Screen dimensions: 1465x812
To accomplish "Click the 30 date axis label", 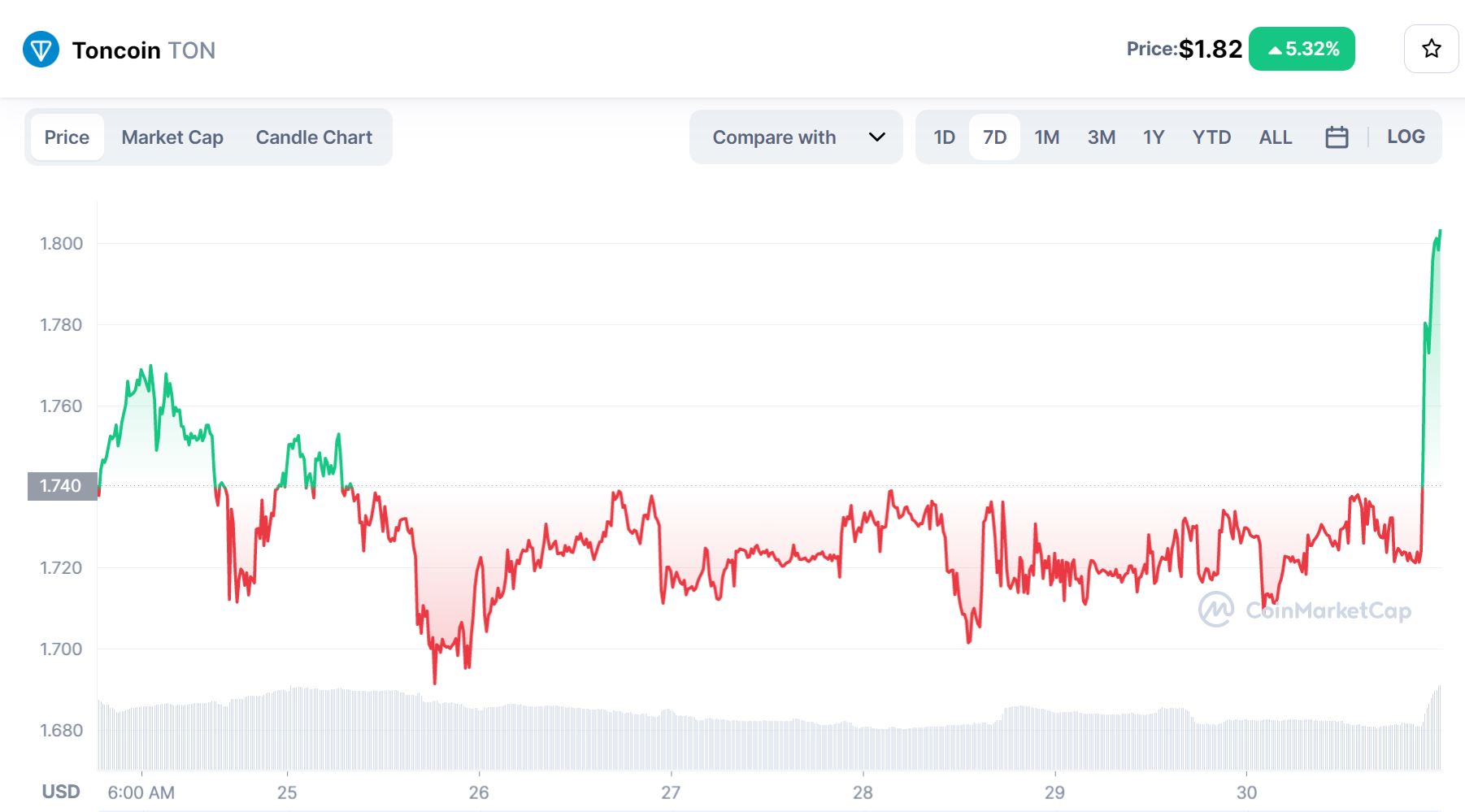I will (x=1246, y=792).
